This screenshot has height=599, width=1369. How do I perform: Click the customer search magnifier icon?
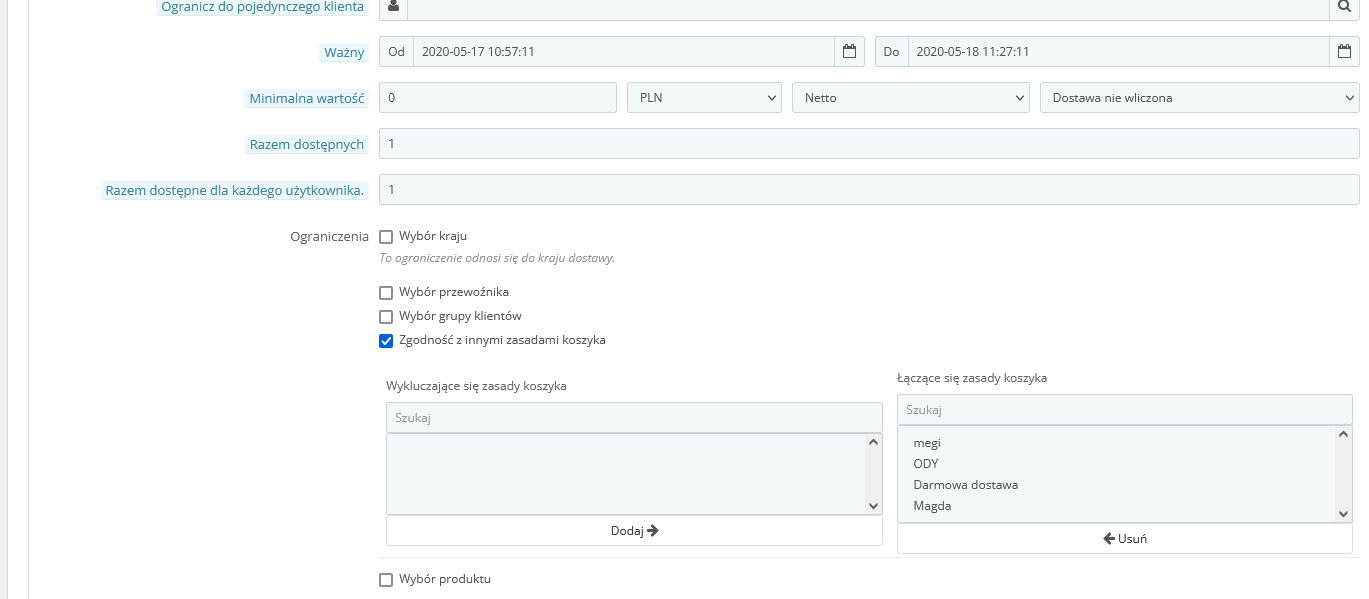click(x=1345, y=8)
